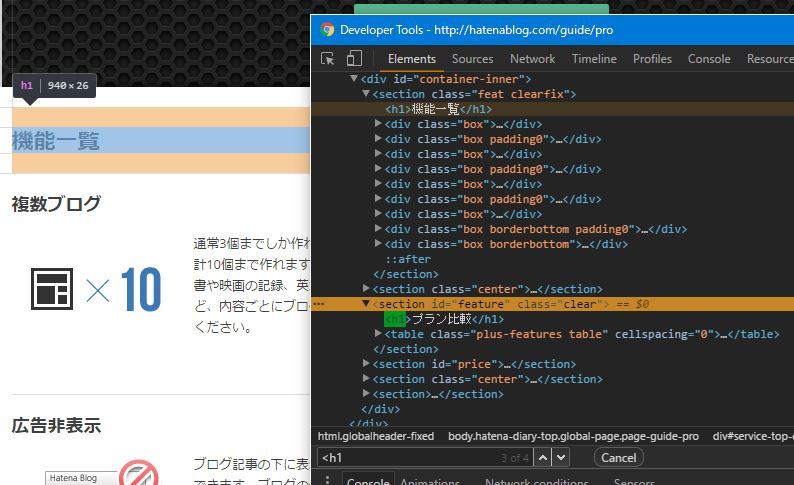Screen dimensions: 794x485
Task: Cancel the element search
Action: click(618, 458)
